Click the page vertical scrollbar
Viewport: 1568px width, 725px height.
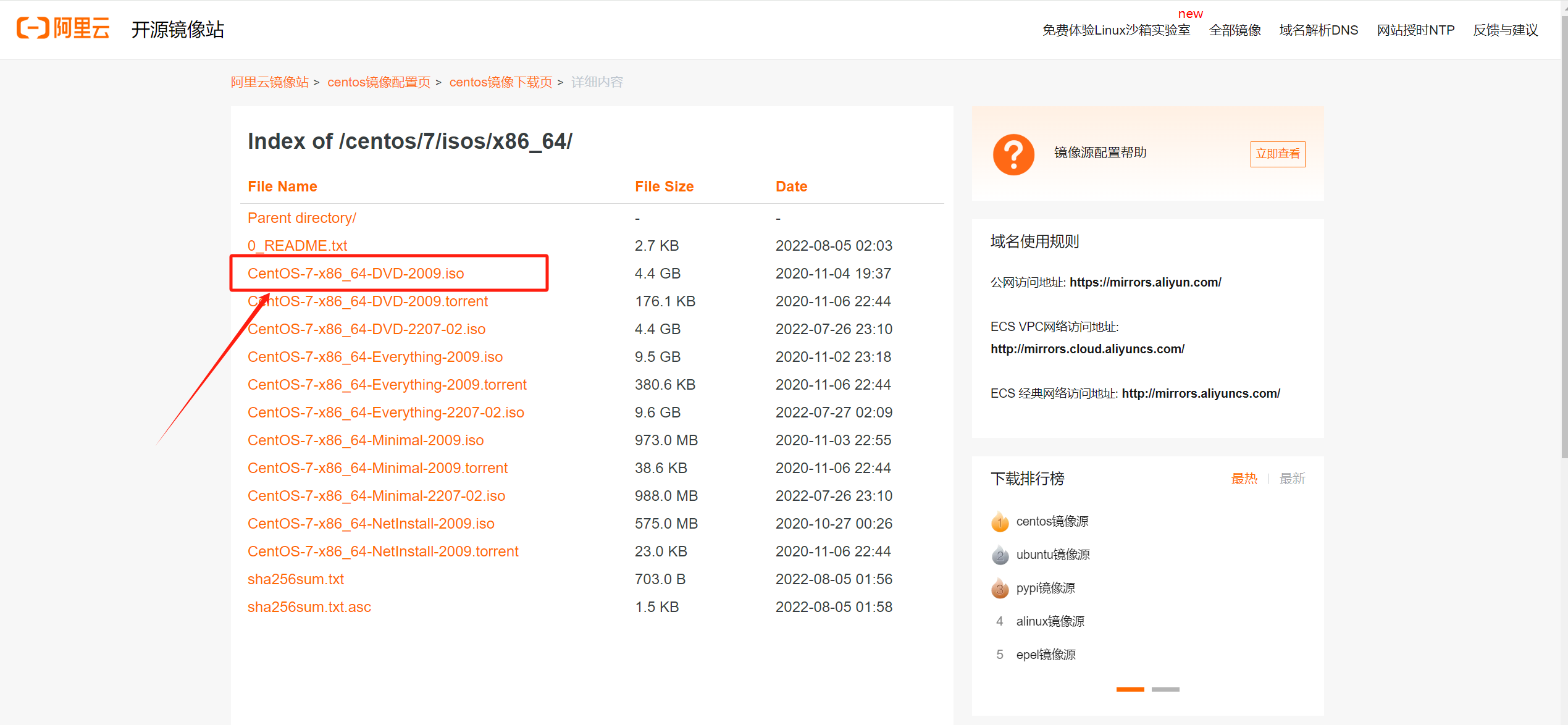[x=1564, y=238]
